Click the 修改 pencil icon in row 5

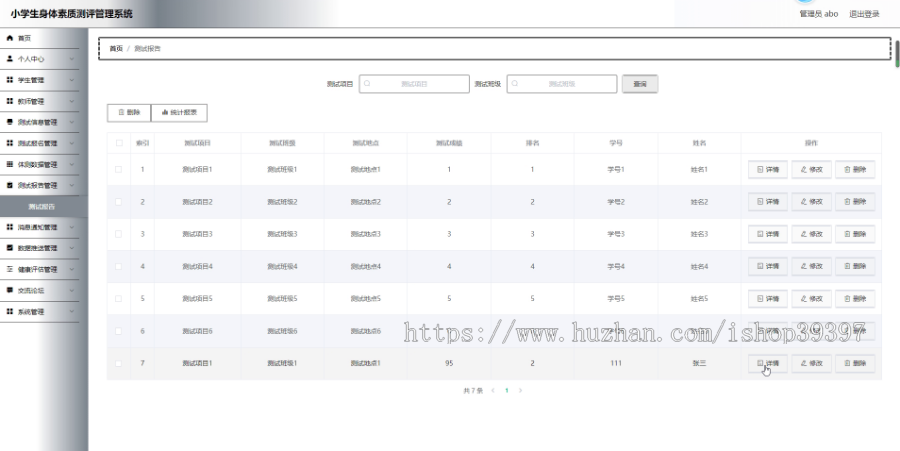click(x=804, y=298)
